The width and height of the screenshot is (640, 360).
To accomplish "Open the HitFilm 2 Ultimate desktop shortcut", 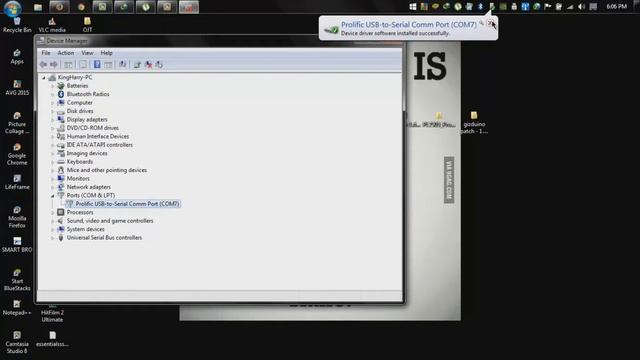I will point(52,314).
